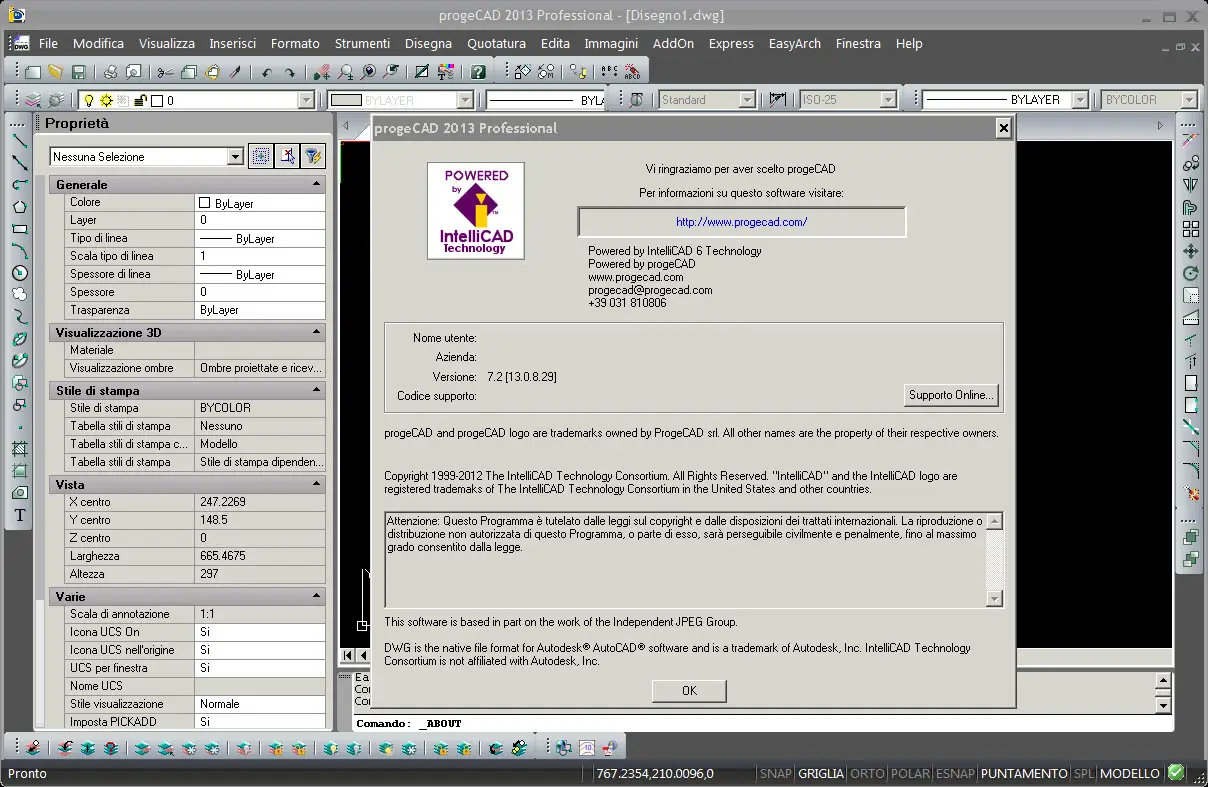1208x787 pixels.
Task: Click OK in the about dialog
Action: coord(689,691)
